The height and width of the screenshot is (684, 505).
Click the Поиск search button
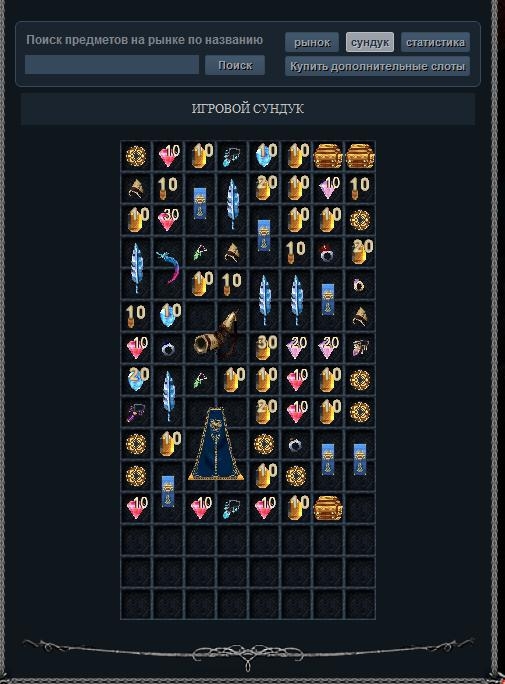[x=235, y=65]
